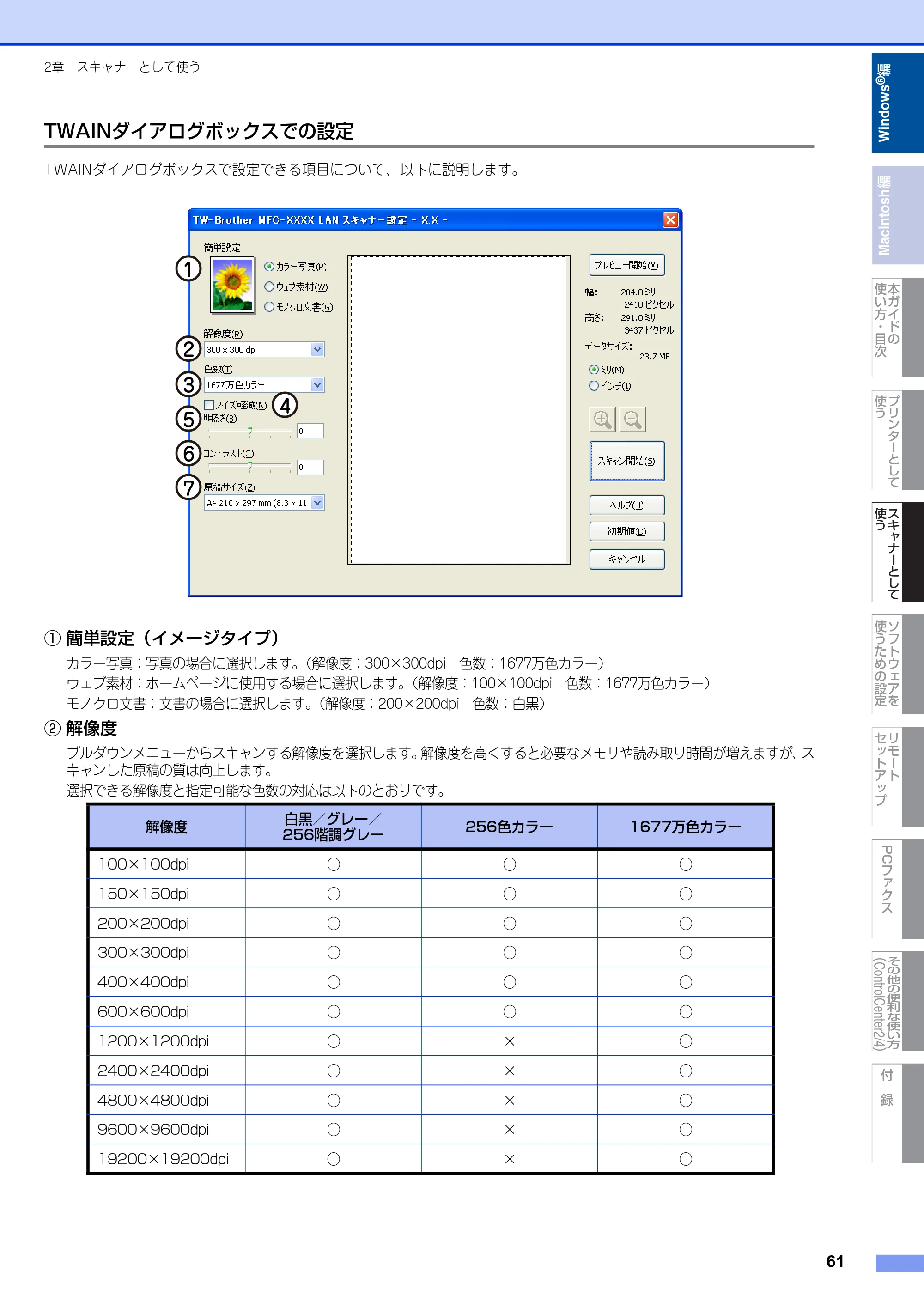
Task: Click the TWAINダイアログボックスでの設定 heading
Action: point(199,131)
